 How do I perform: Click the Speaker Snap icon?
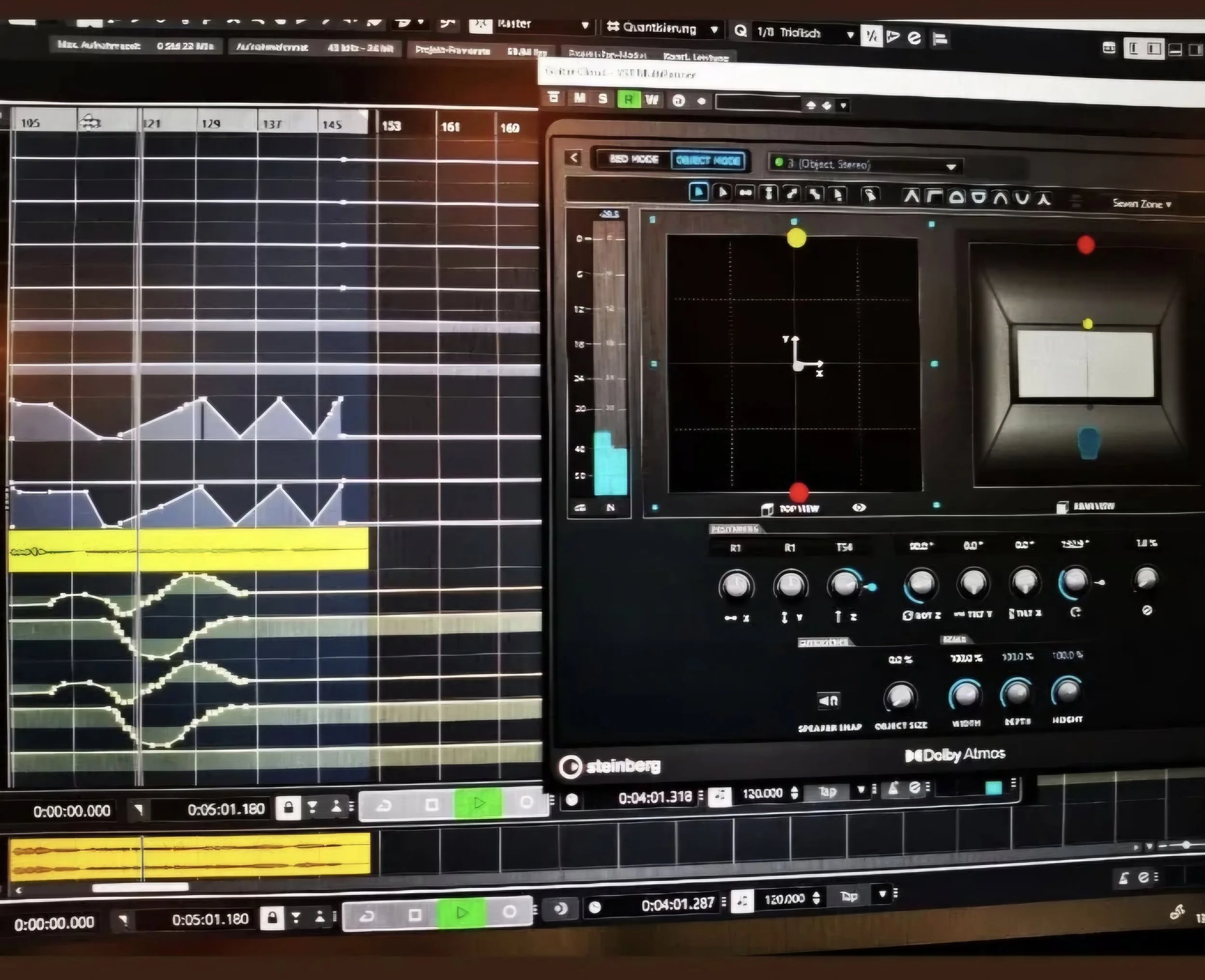(x=829, y=701)
